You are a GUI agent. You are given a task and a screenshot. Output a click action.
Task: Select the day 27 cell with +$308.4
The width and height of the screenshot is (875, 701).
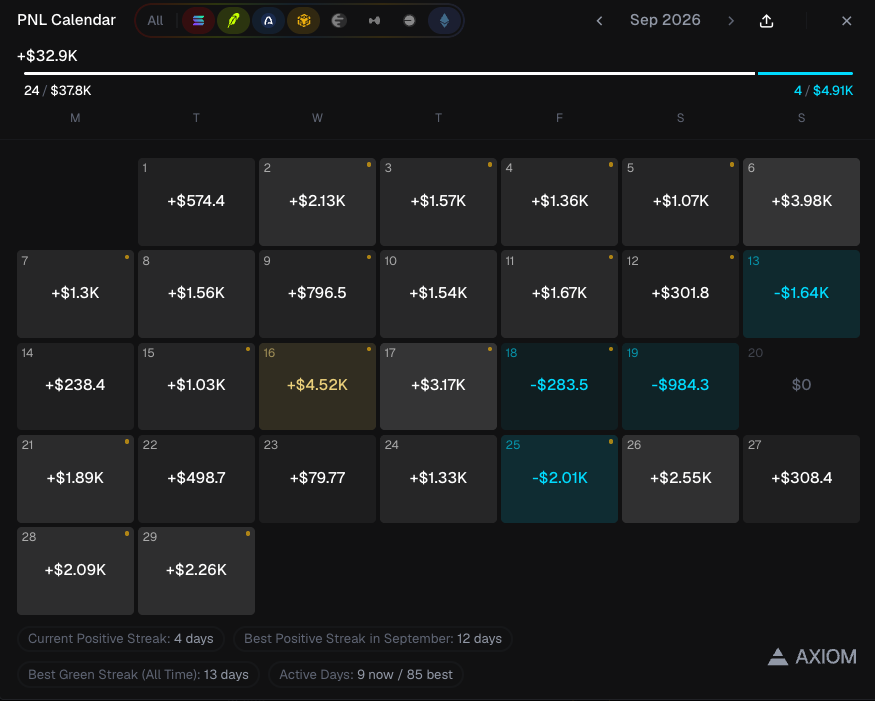(x=801, y=479)
